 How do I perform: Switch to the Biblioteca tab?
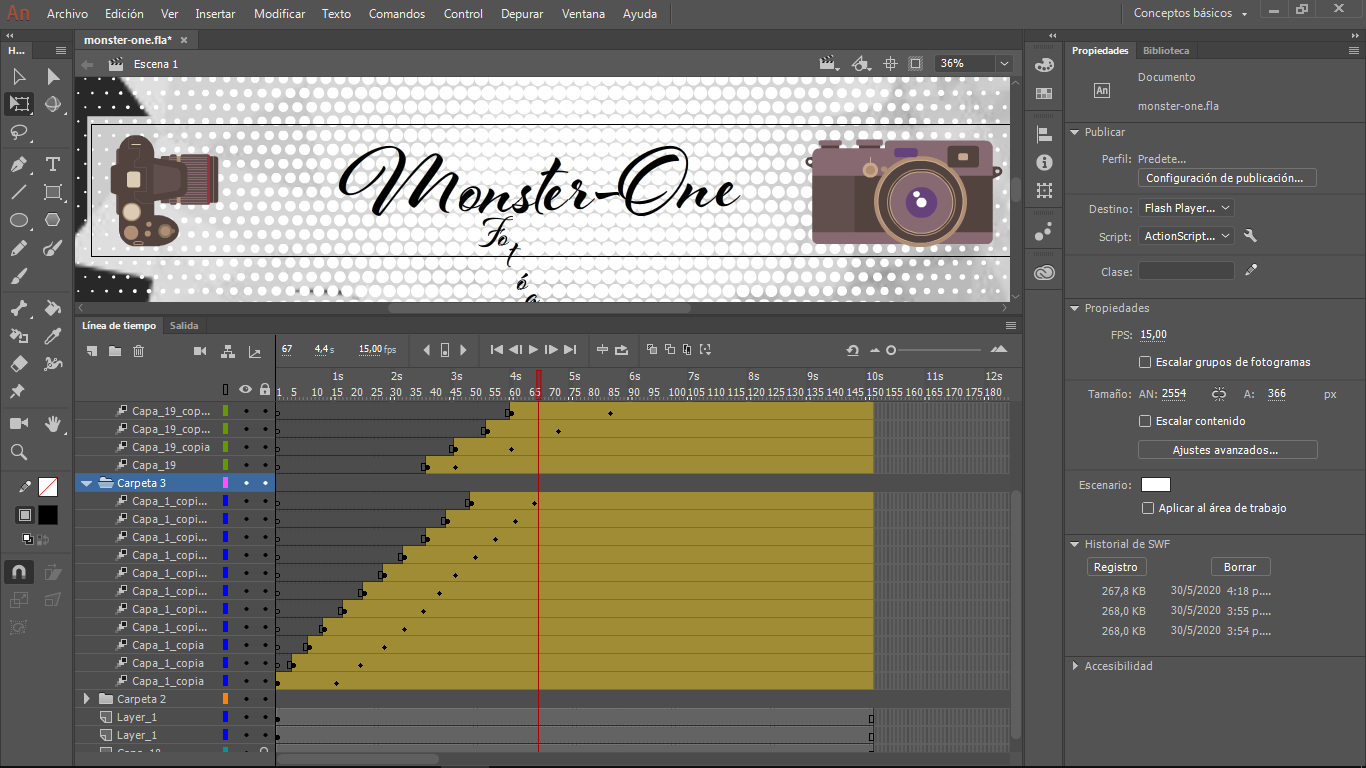click(x=1166, y=50)
